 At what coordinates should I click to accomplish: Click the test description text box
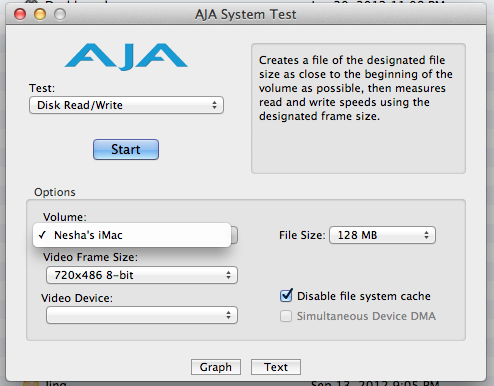point(358,108)
